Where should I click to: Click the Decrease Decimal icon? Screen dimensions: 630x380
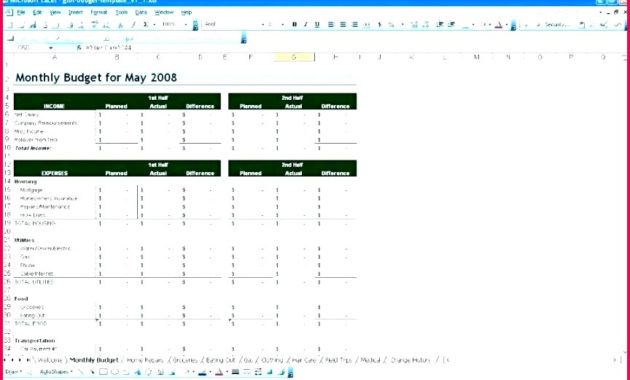click(x=426, y=25)
